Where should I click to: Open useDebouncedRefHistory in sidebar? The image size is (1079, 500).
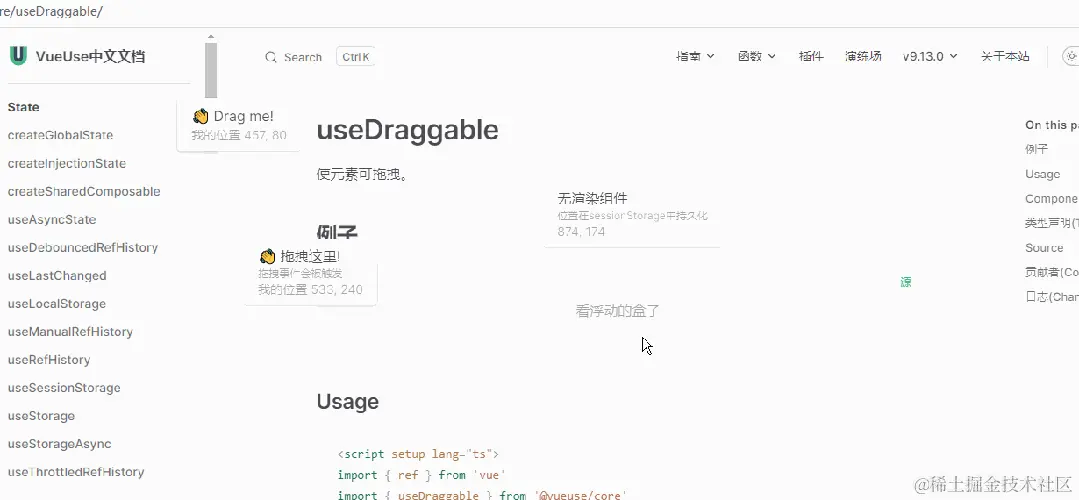[x=83, y=248]
